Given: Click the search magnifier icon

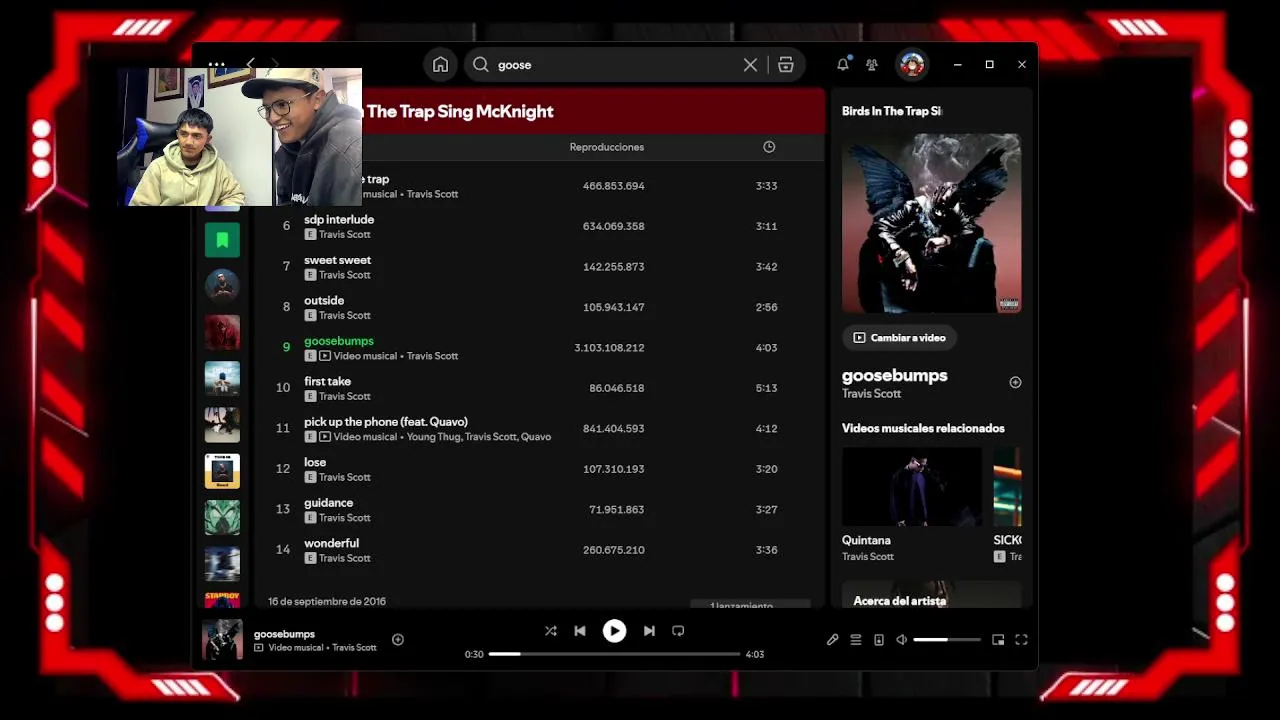Looking at the screenshot, I should (481, 65).
